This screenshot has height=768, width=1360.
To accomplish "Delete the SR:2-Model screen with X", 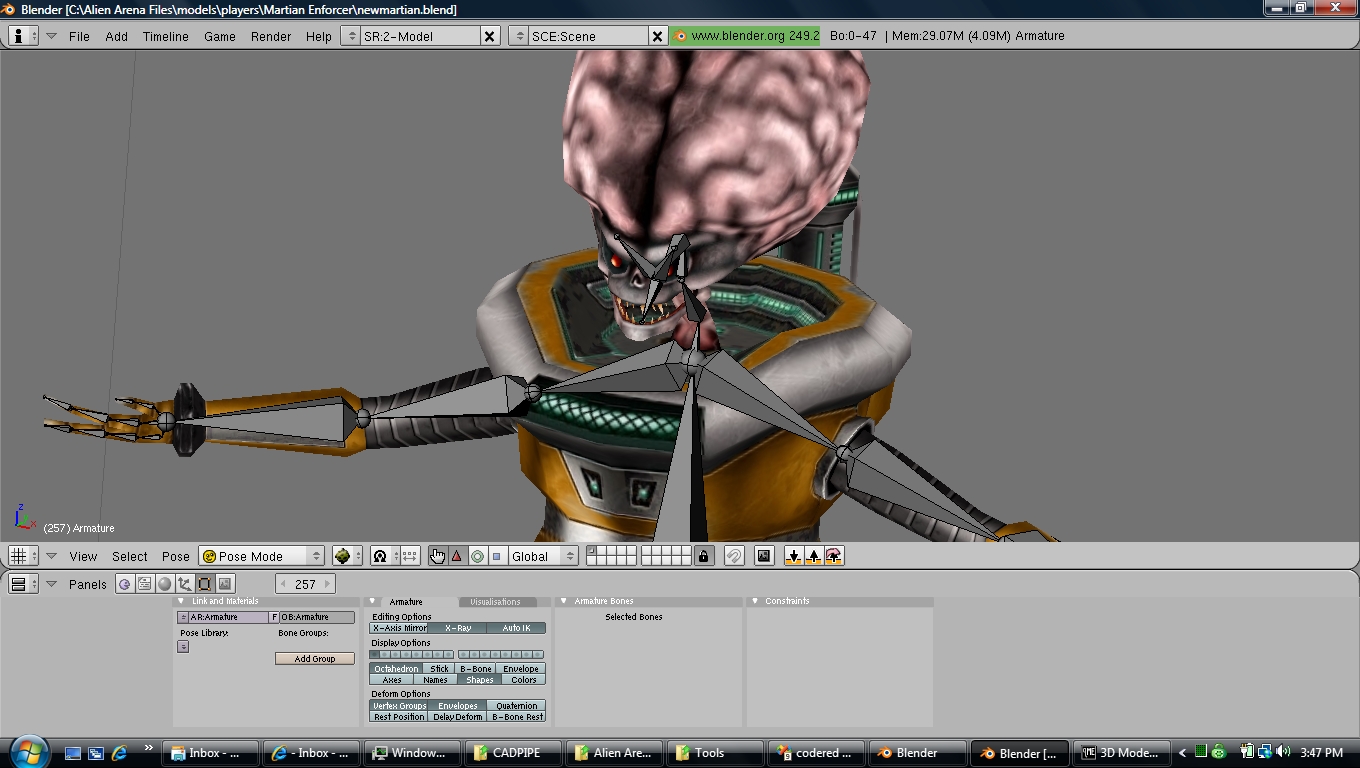I will point(489,36).
